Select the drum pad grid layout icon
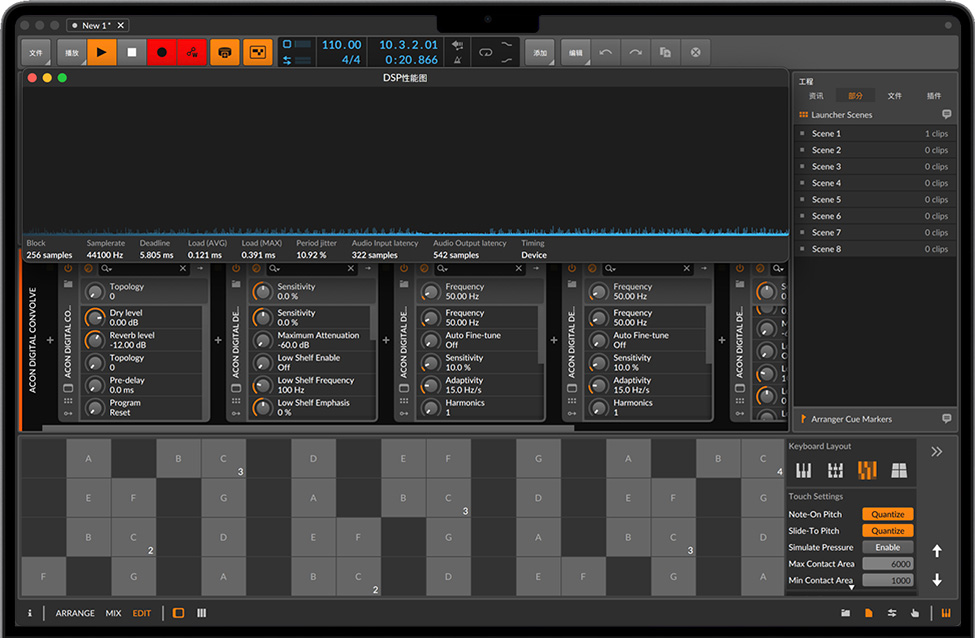Screen dimensions: 975x638 pos(899,470)
